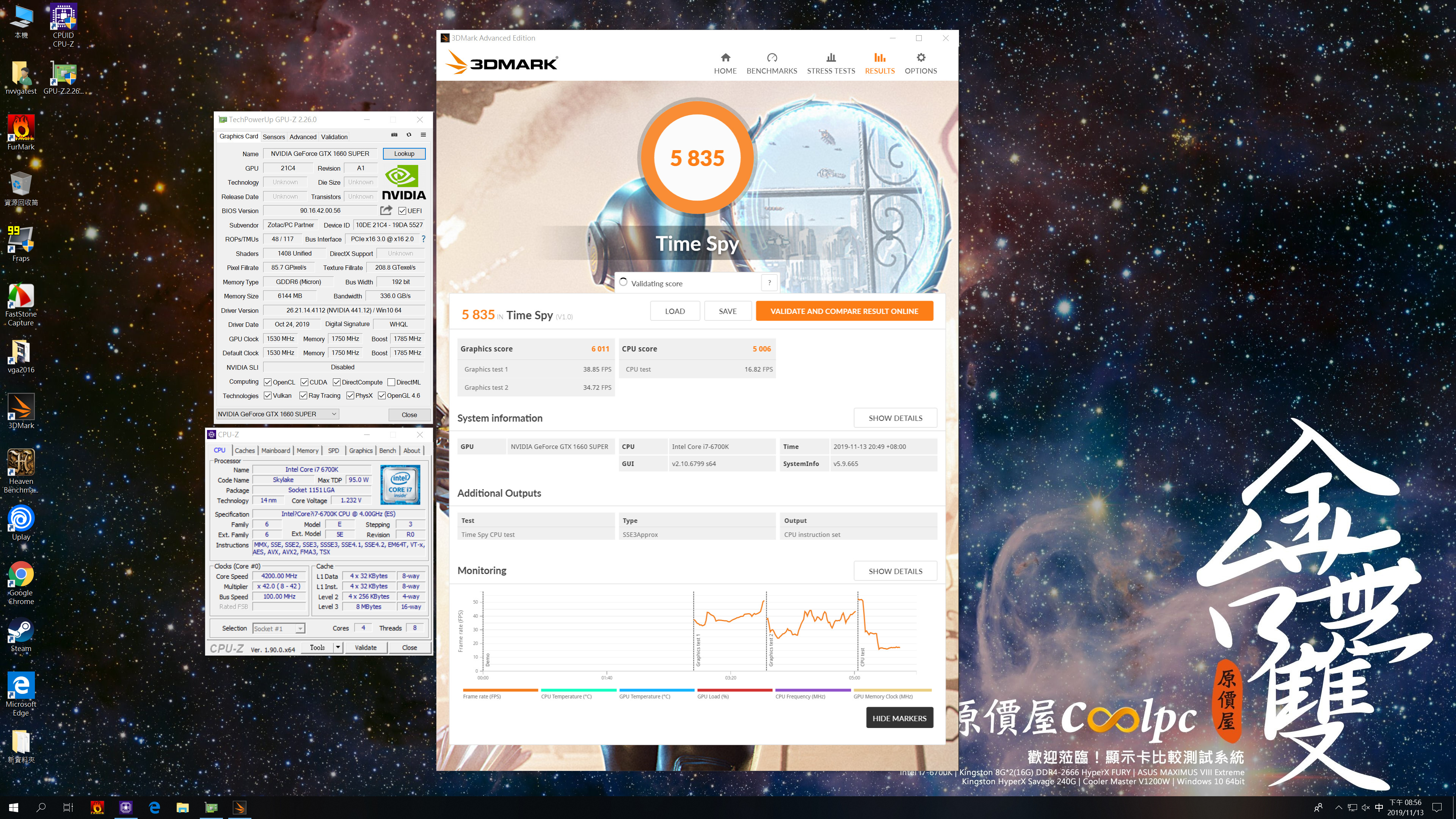
Task: Toggle the Vulkan checkbox
Action: coord(268,395)
